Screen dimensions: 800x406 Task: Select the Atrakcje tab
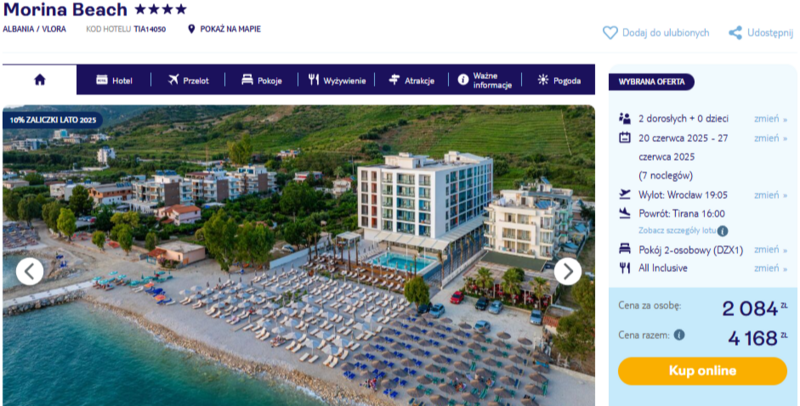[x=411, y=80]
